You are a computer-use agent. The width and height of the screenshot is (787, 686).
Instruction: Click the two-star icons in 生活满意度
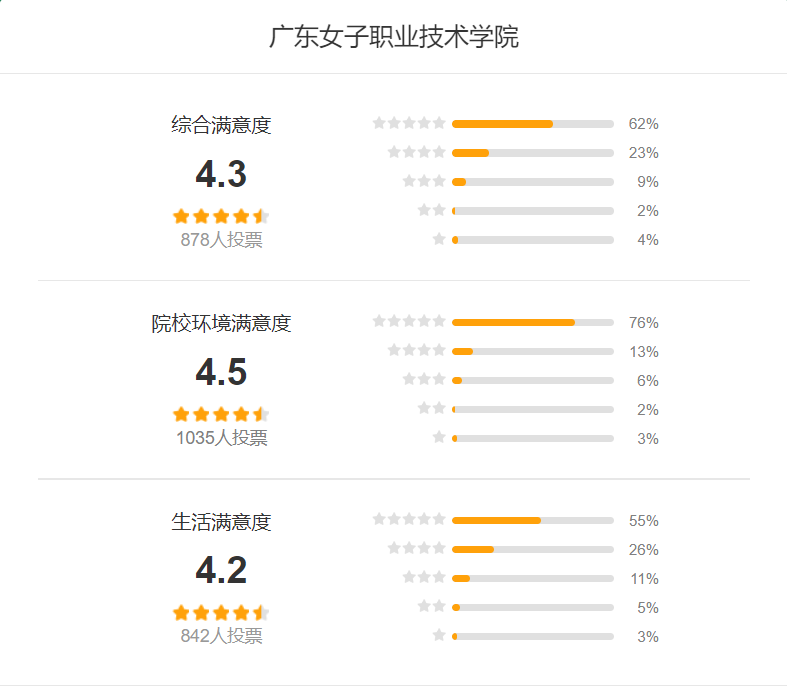point(432,606)
